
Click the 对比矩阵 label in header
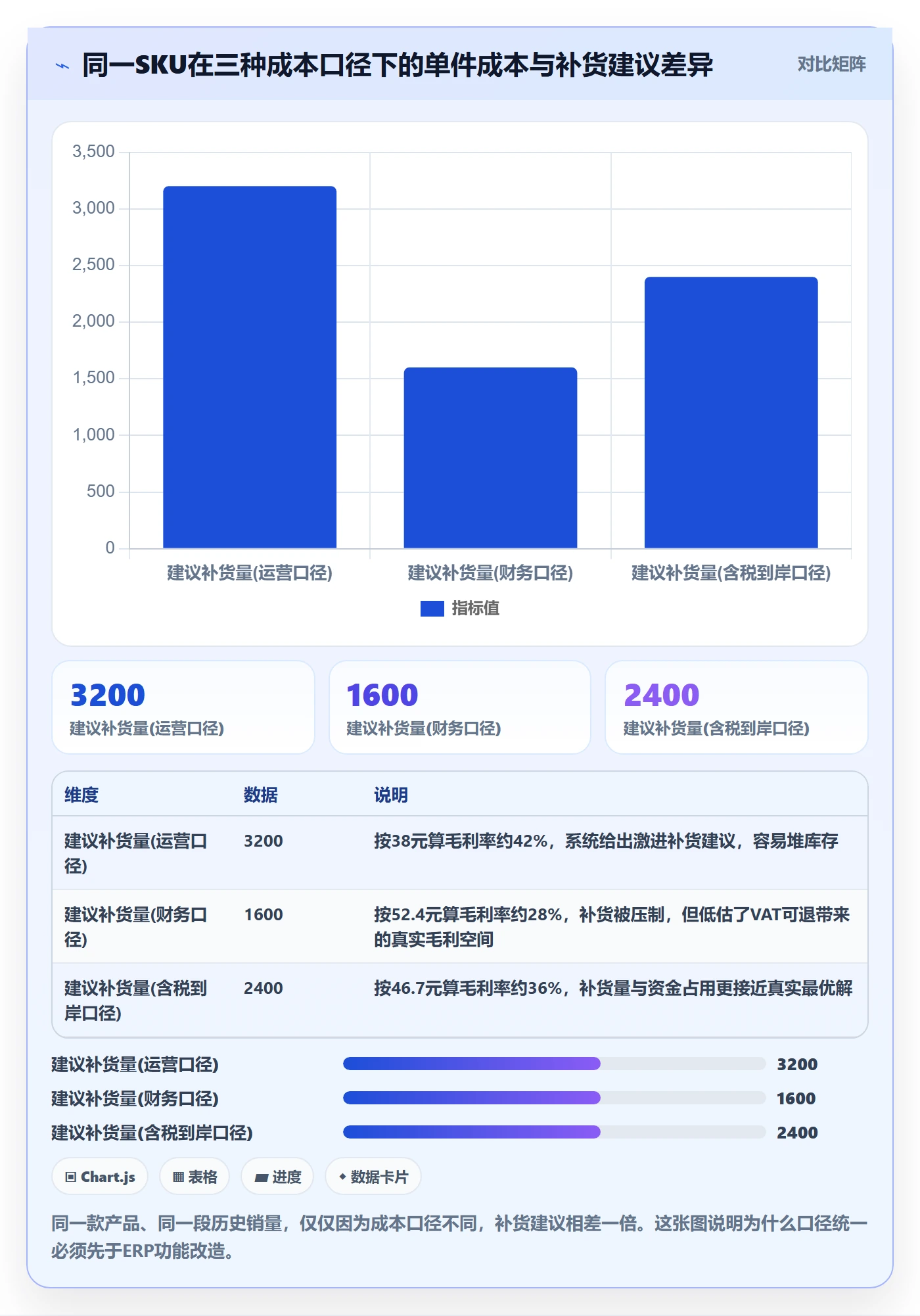coord(831,64)
